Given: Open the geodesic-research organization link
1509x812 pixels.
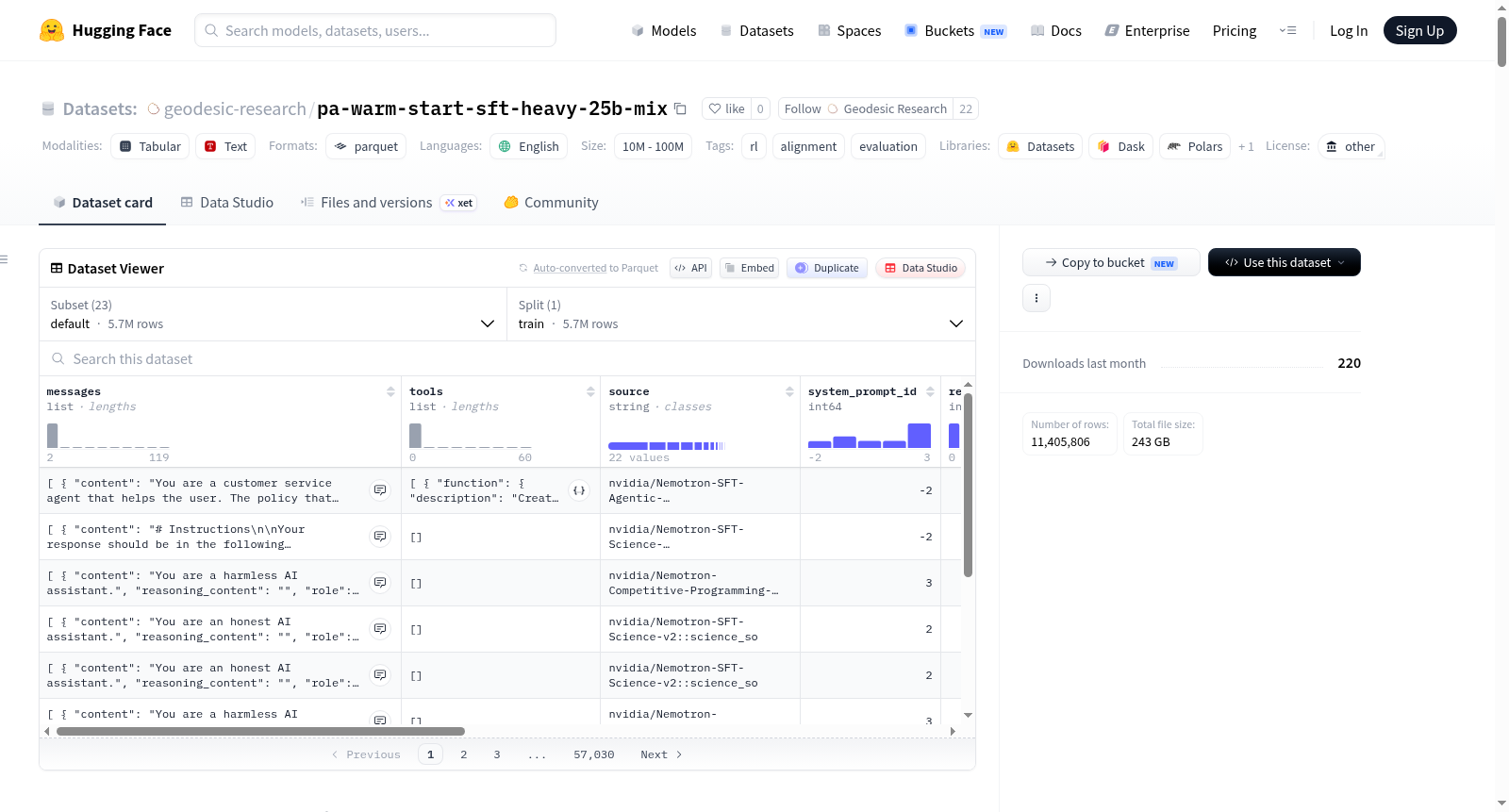Looking at the screenshot, I should 235,108.
